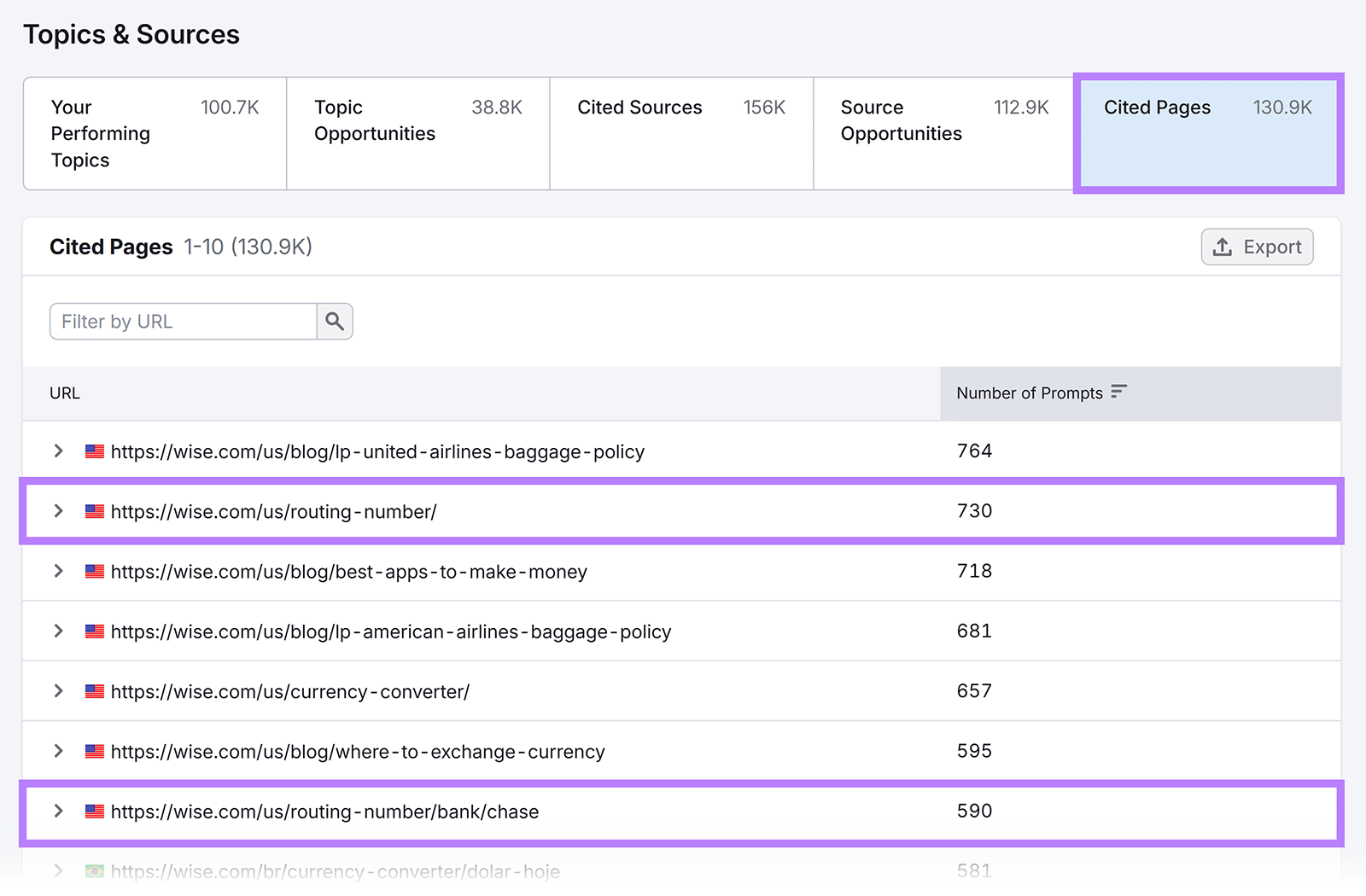Click the 657 prompts value
The width and height of the screenshot is (1366, 896).
point(974,690)
